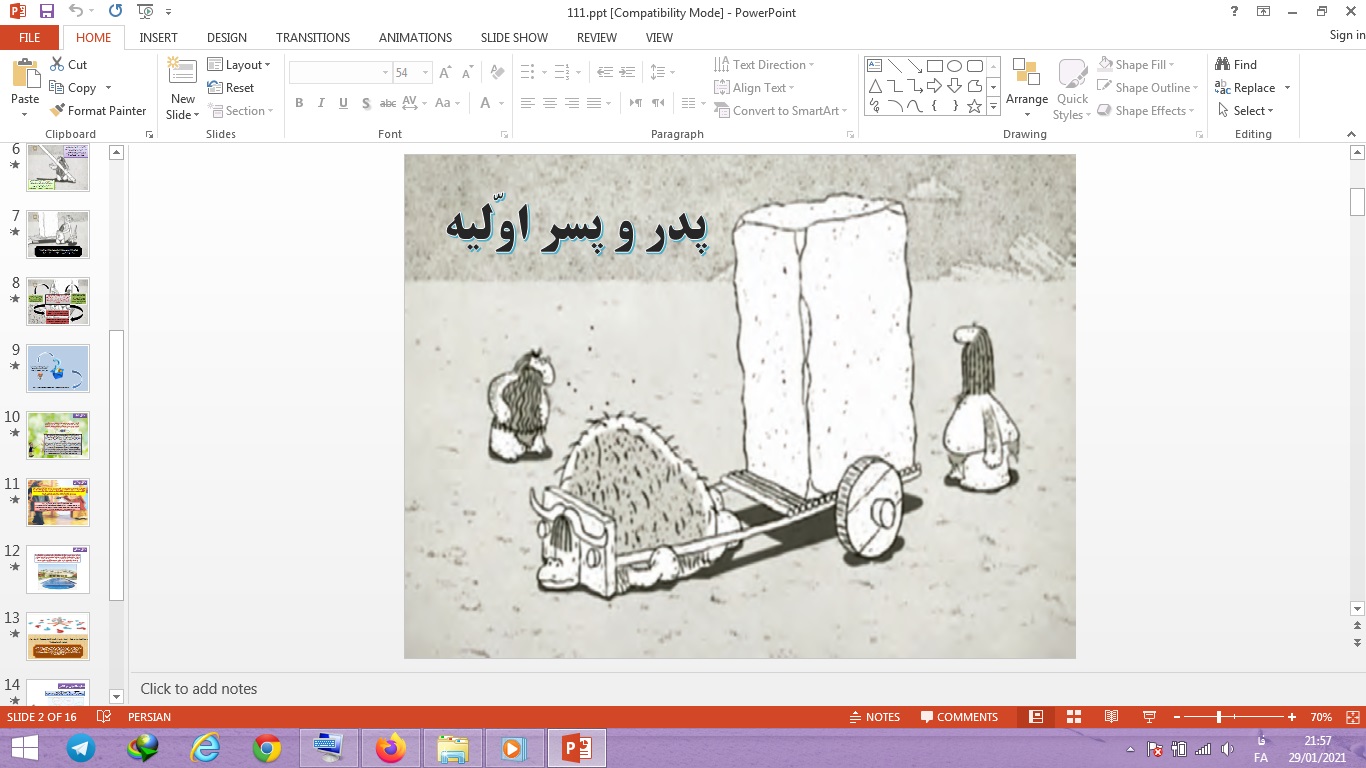Click the Sign in link
The height and width of the screenshot is (768, 1366).
(1346, 35)
